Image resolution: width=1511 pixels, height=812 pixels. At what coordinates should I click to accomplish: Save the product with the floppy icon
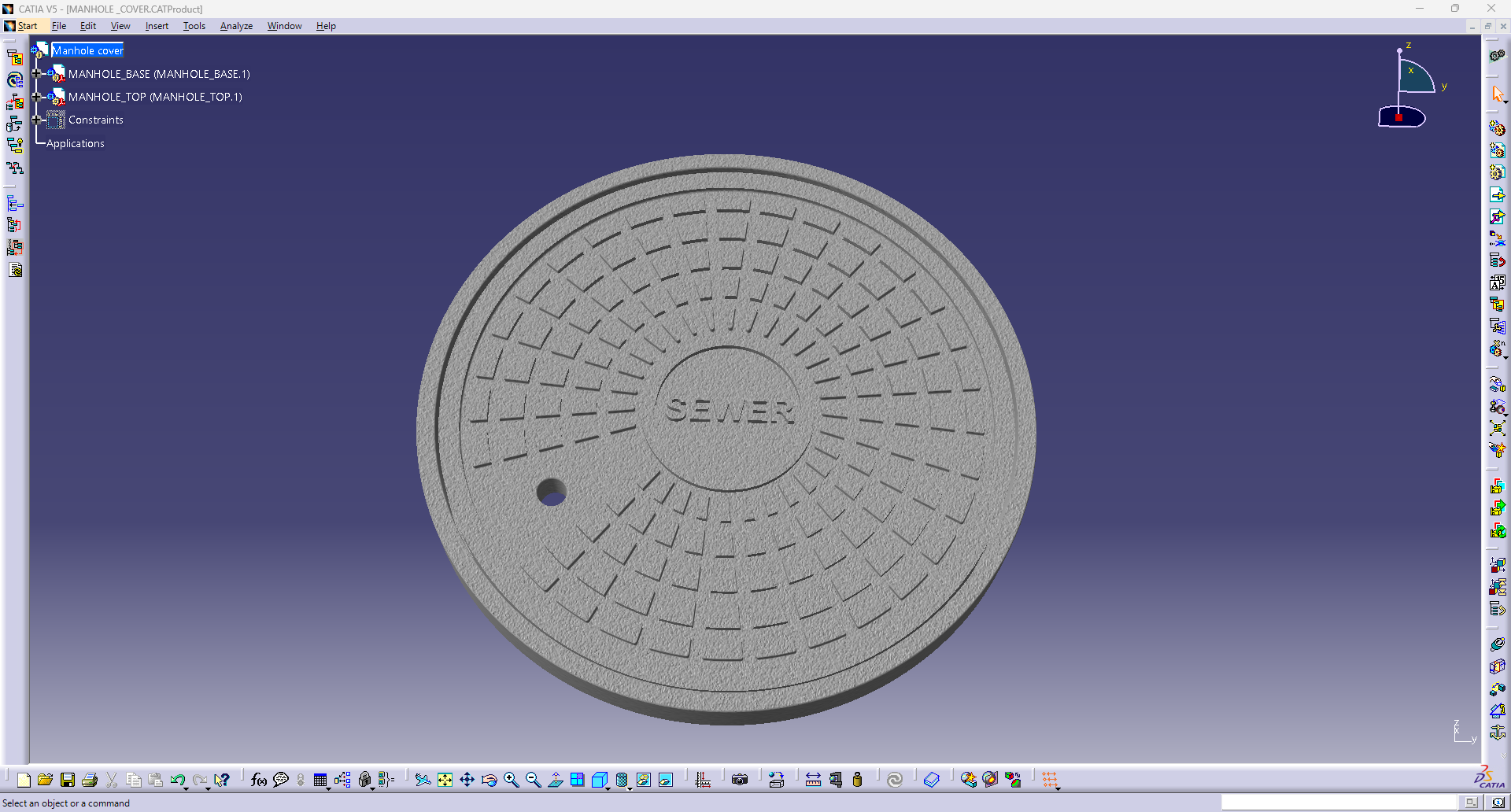point(68,780)
